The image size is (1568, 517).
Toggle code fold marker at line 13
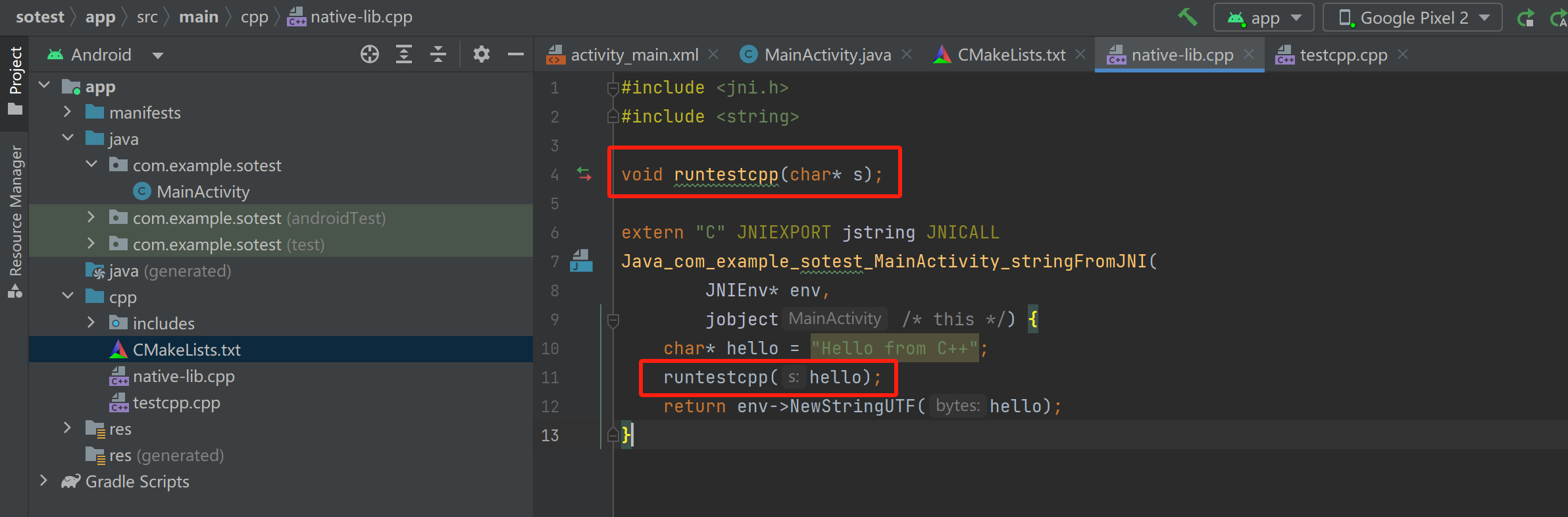click(613, 435)
